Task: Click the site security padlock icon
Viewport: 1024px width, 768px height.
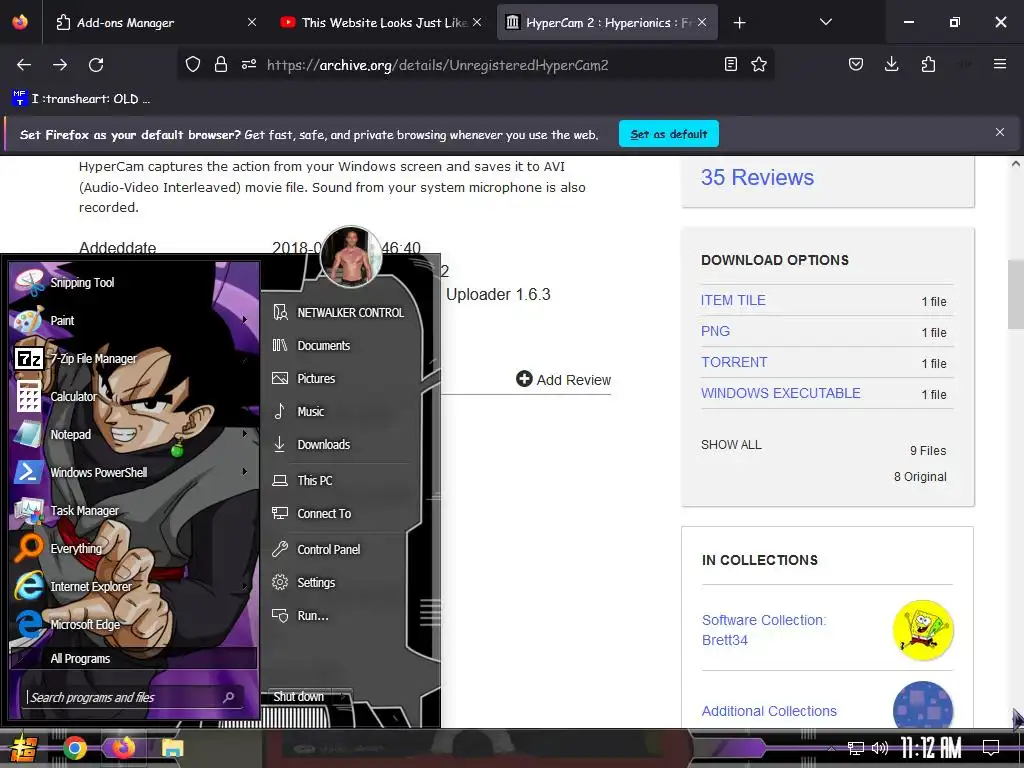Action: pos(221,64)
